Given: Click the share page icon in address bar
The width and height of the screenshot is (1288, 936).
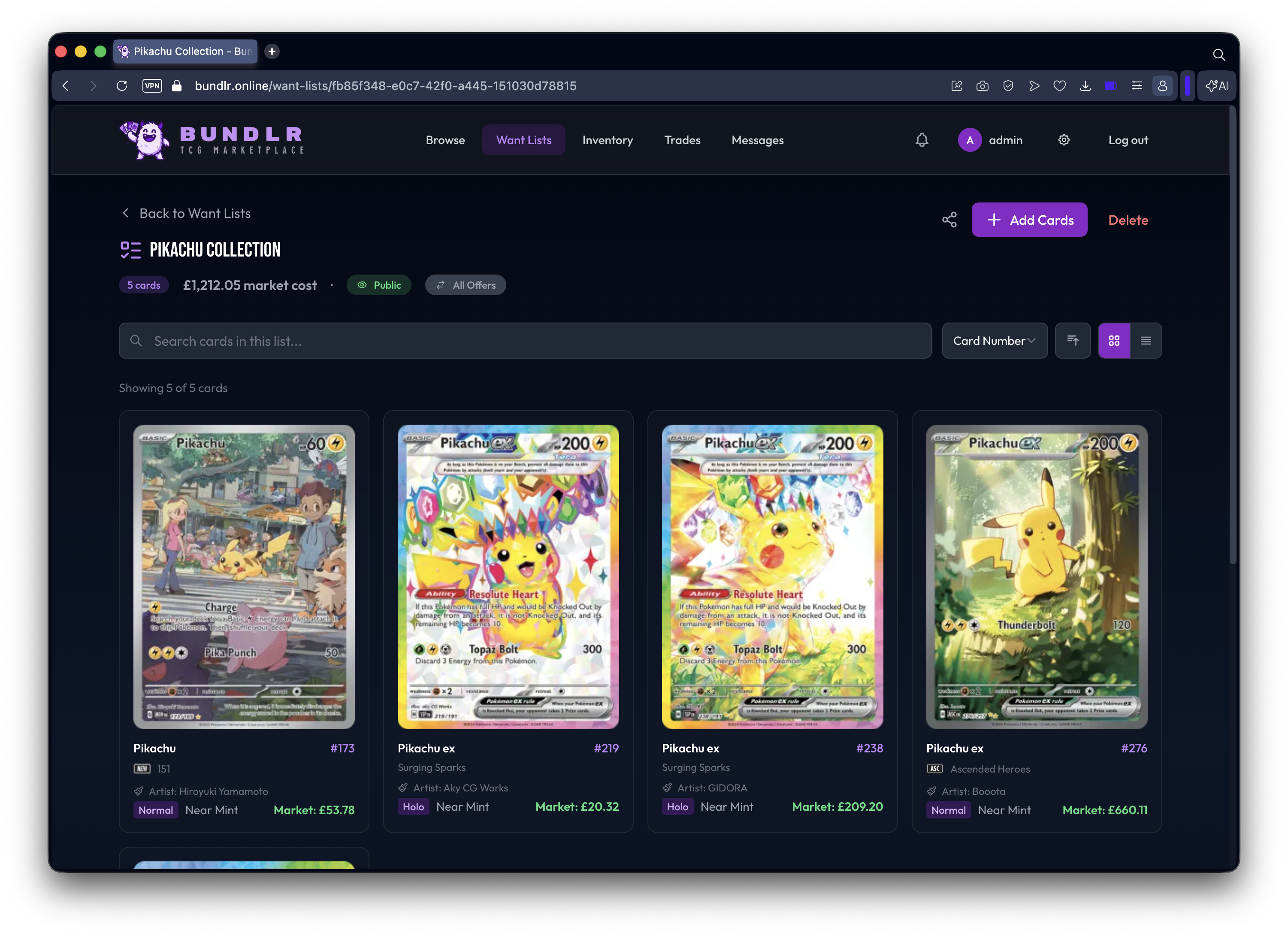Looking at the screenshot, I should point(957,86).
